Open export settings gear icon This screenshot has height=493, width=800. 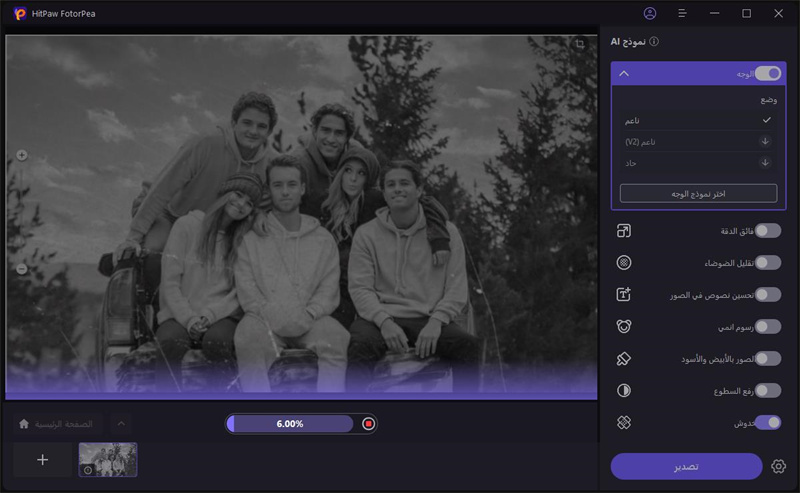pos(778,466)
